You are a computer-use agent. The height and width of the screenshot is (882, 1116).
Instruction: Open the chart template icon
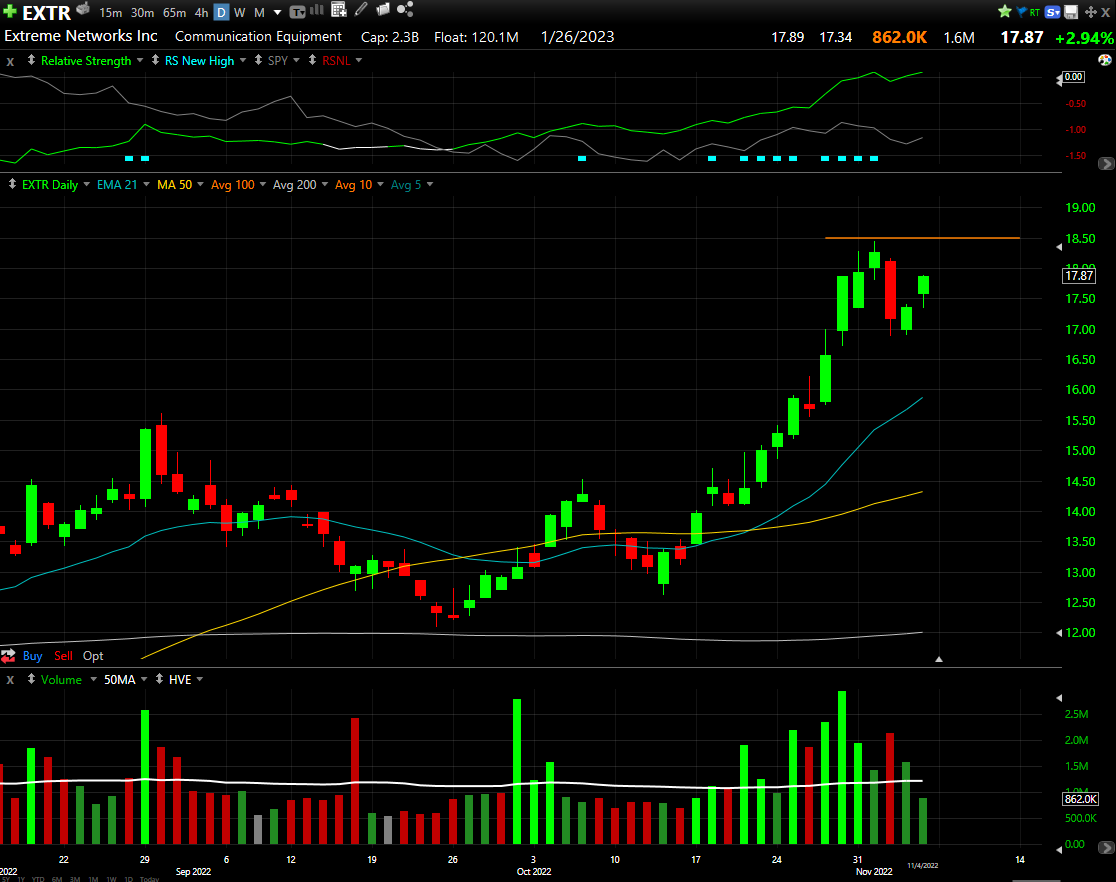(297, 11)
